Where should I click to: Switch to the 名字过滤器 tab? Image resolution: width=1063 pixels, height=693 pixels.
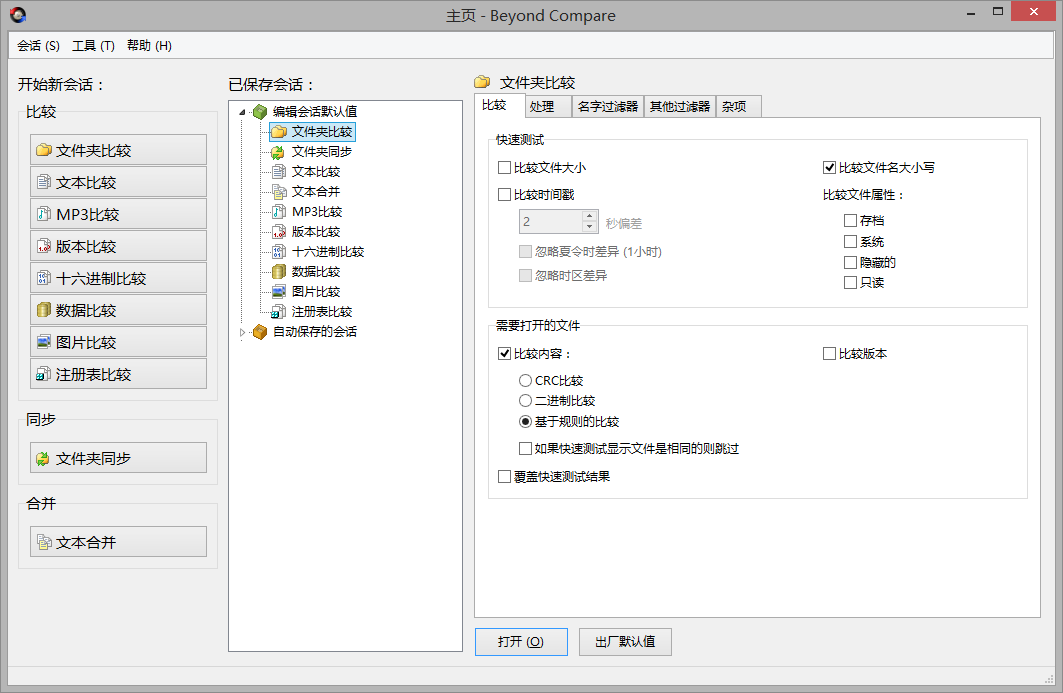point(608,106)
